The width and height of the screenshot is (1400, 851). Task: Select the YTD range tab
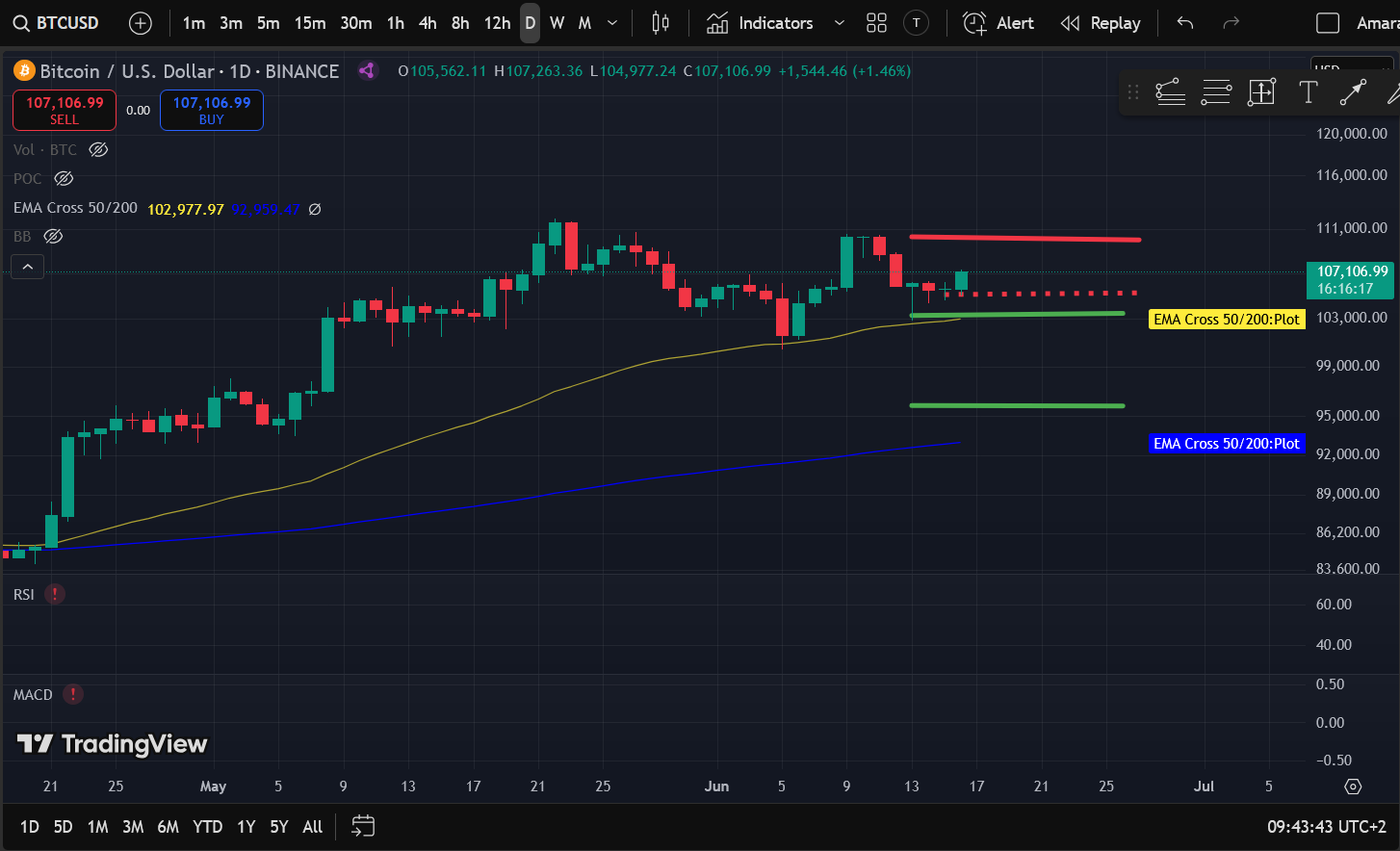pos(206,826)
